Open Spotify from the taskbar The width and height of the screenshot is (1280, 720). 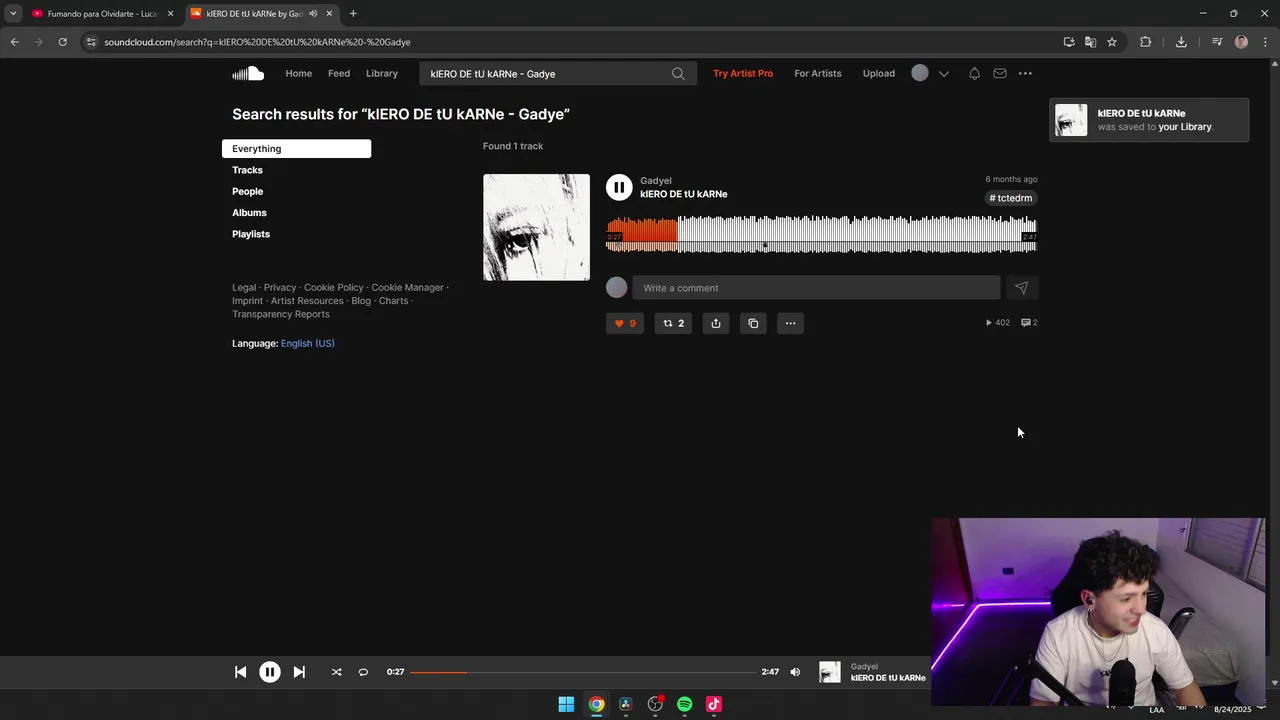(x=684, y=704)
